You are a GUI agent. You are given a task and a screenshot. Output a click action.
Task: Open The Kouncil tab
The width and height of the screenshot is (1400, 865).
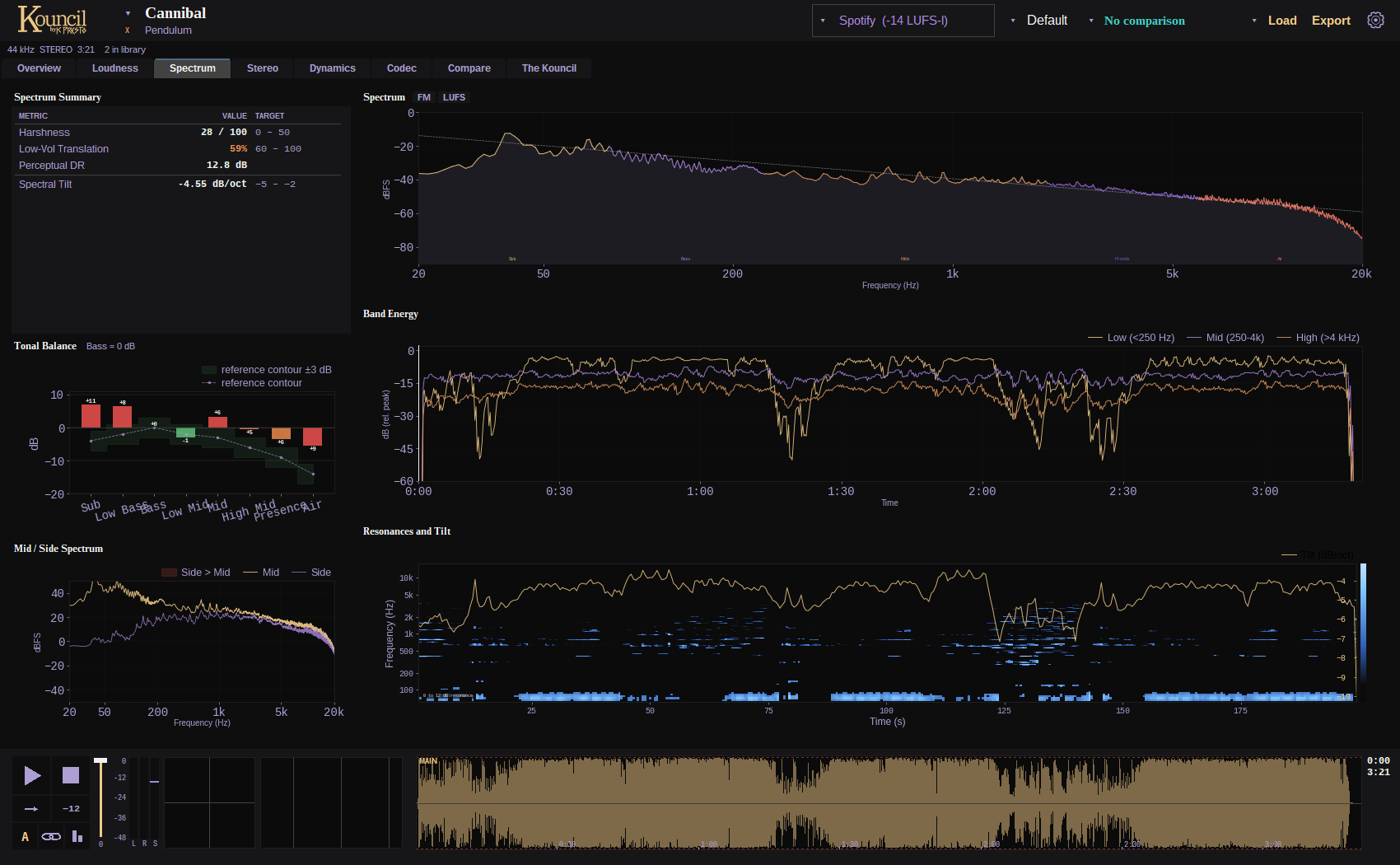[549, 68]
